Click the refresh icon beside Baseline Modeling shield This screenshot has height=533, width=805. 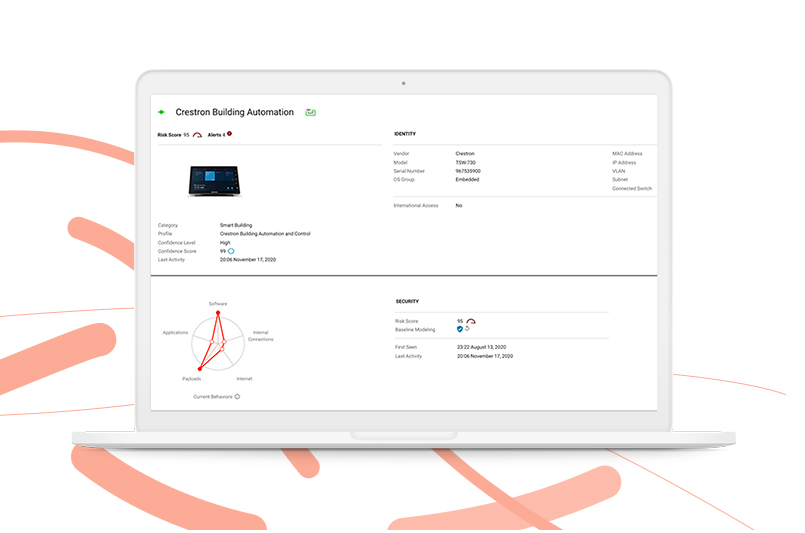(468, 328)
